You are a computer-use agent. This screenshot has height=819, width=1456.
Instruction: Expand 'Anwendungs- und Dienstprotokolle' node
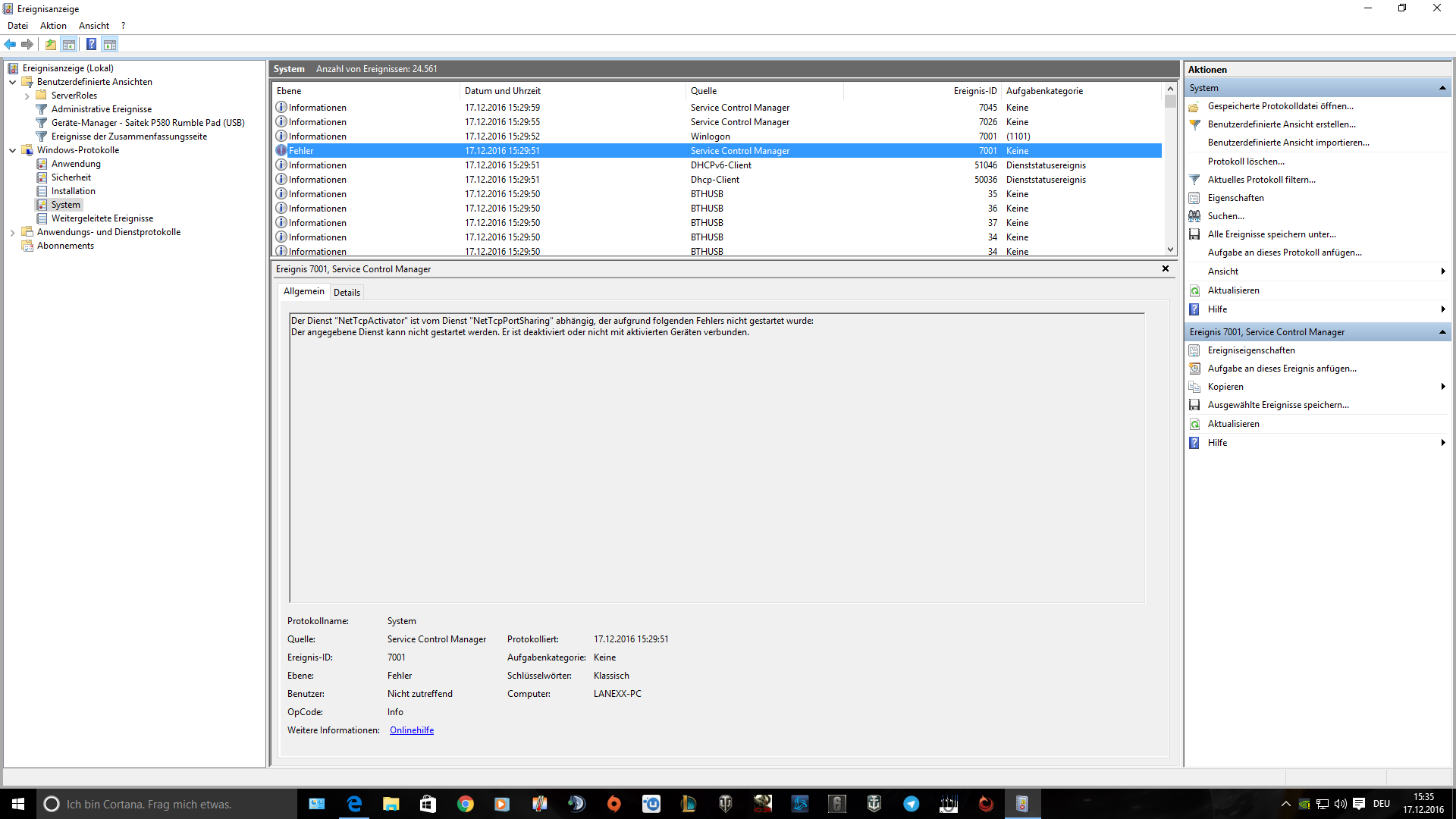pos(13,232)
